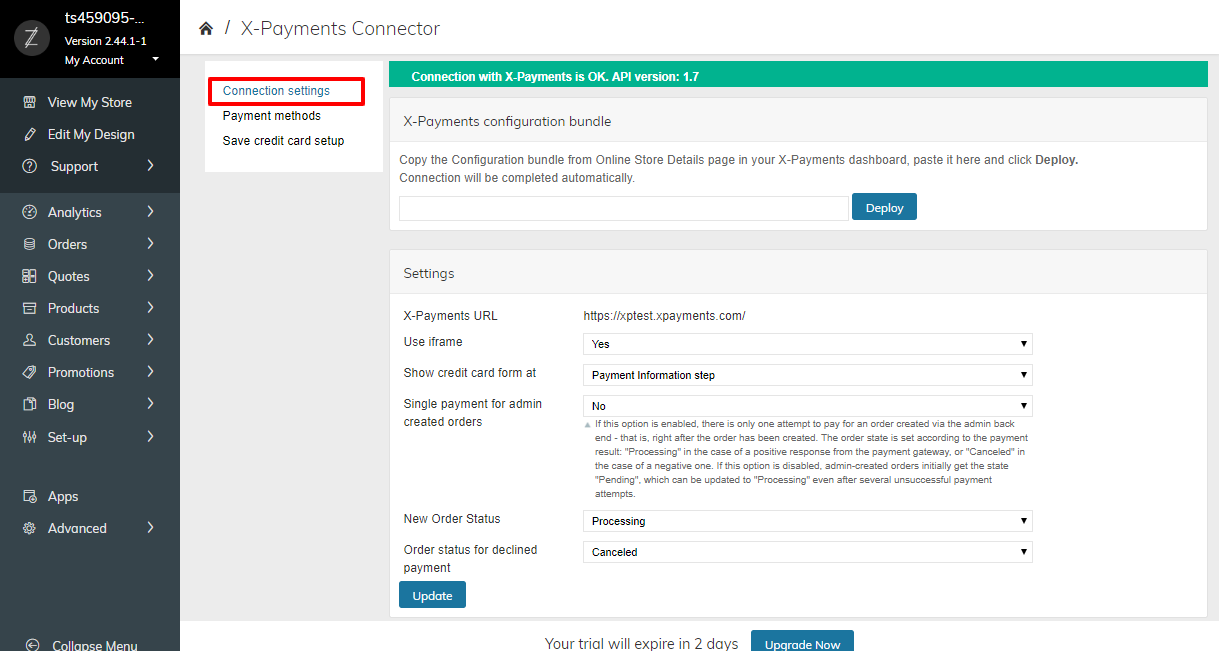Expand the Orders submenu chevron
Image resolution: width=1219 pixels, height=651 pixels.
click(x=150, y=244)
